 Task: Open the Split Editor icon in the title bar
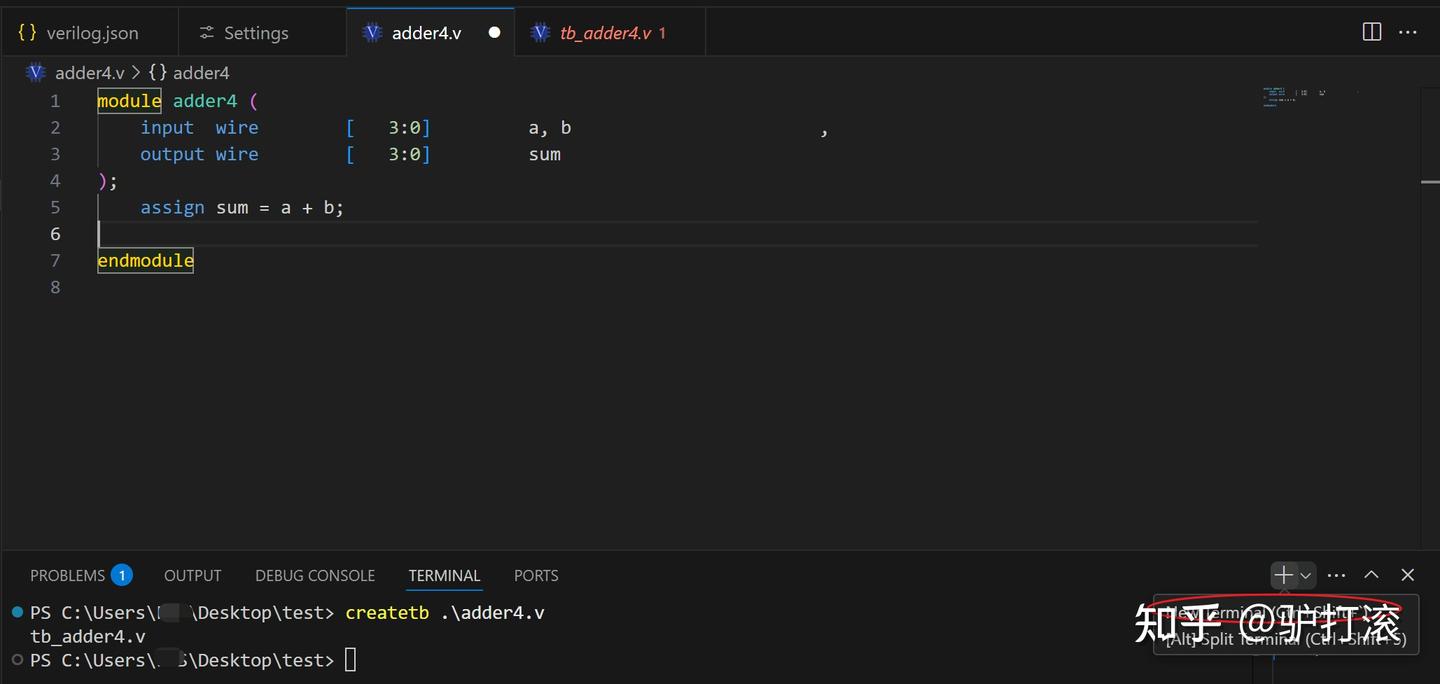[x=1370, y=31]
